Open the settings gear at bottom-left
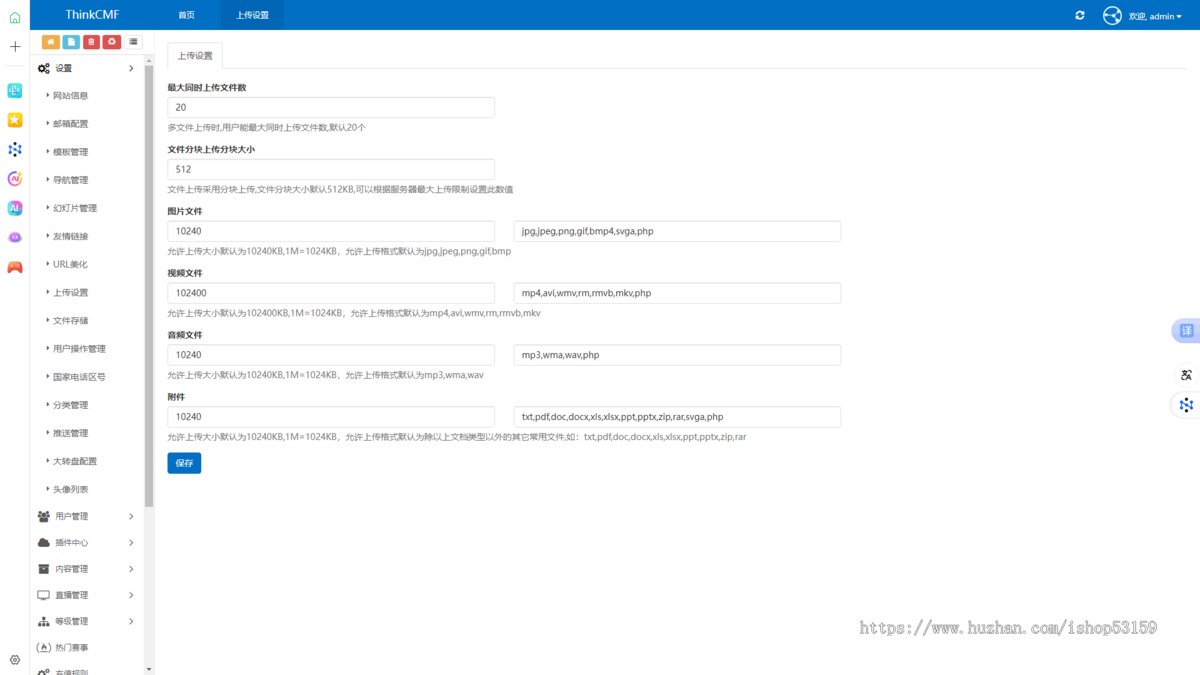 [x=15, y=660]
